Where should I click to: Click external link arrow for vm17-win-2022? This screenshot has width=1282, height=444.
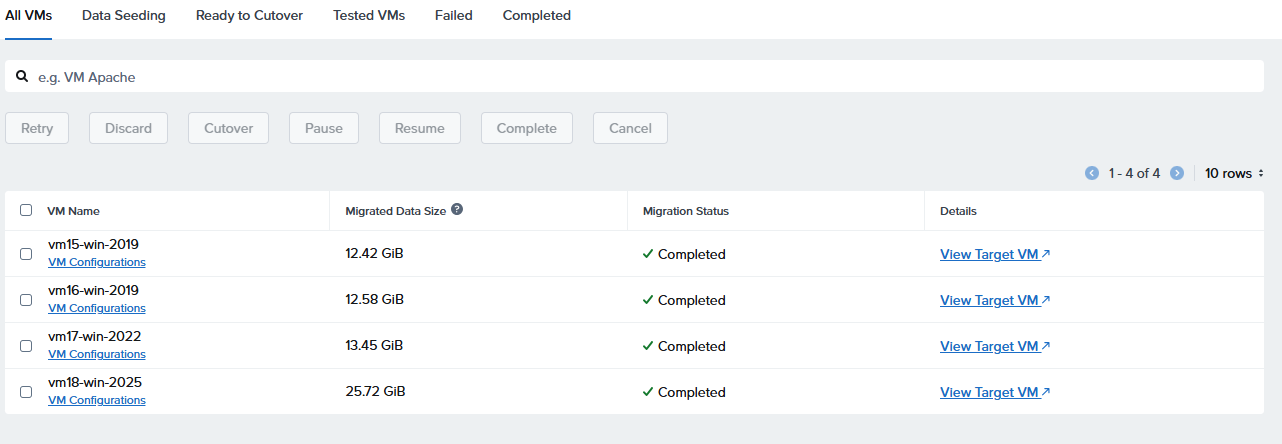point(1046,346)
